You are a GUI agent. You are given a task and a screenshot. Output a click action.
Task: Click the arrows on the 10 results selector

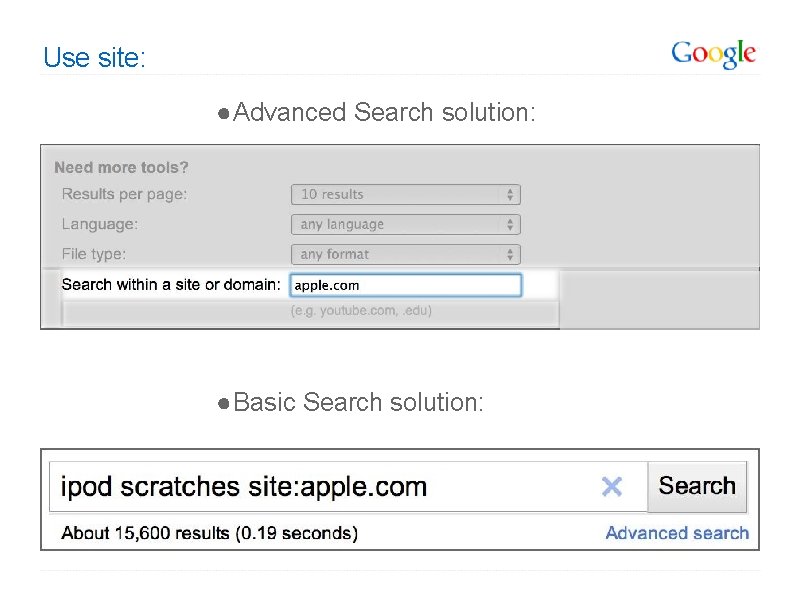click(510, 195)
